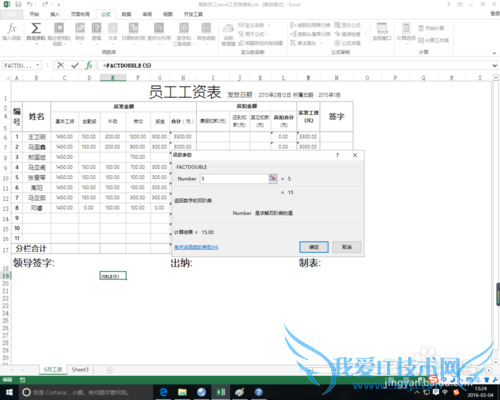The height and width of the screenshot is (400, 500).
Task: Click the formula bar showing =FACTDOUBLE(5)
Action: (x=294, y=65)
